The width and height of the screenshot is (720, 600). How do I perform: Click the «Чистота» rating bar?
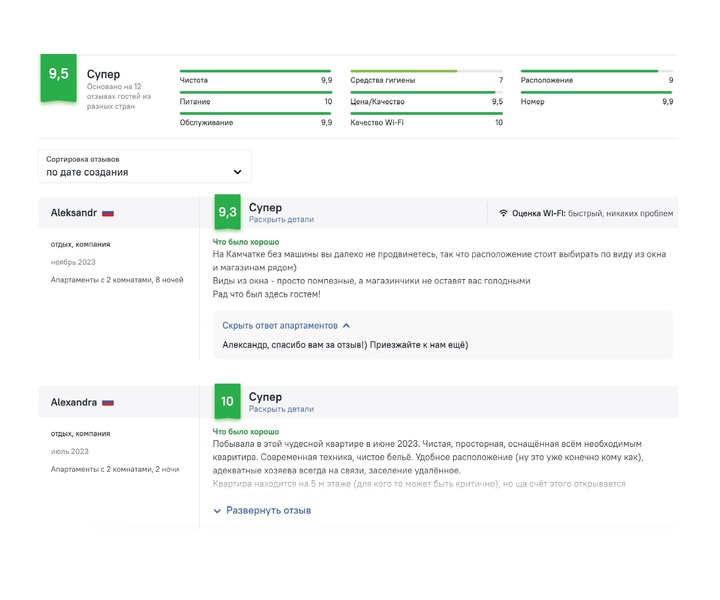click(x=255, y=71)
